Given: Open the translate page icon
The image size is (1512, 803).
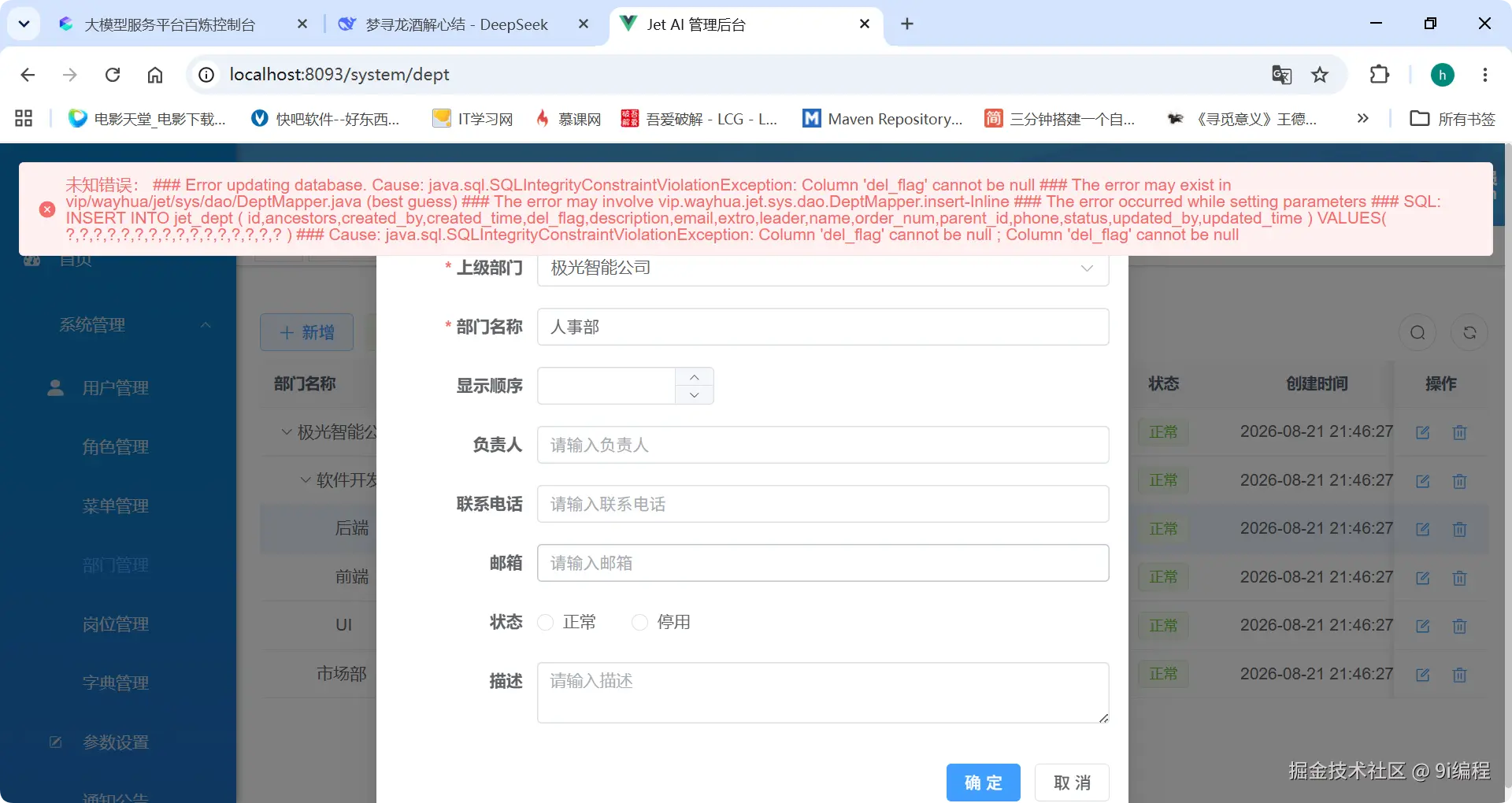Looking at the screenshot, I should pos(1281,75).
